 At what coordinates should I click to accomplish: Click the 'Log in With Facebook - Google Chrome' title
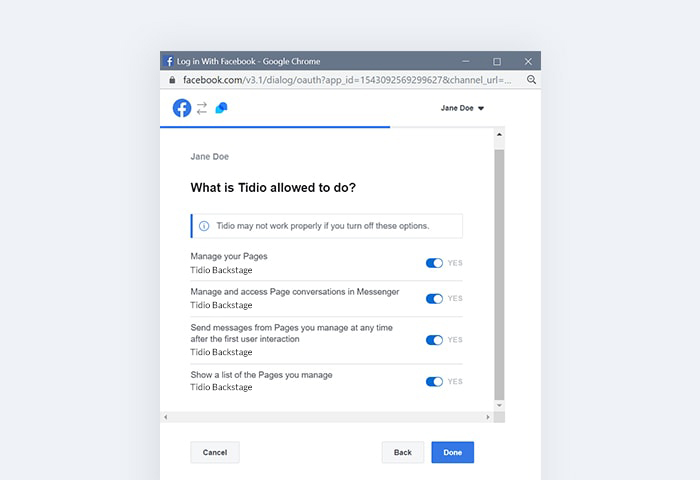[249, 61]
